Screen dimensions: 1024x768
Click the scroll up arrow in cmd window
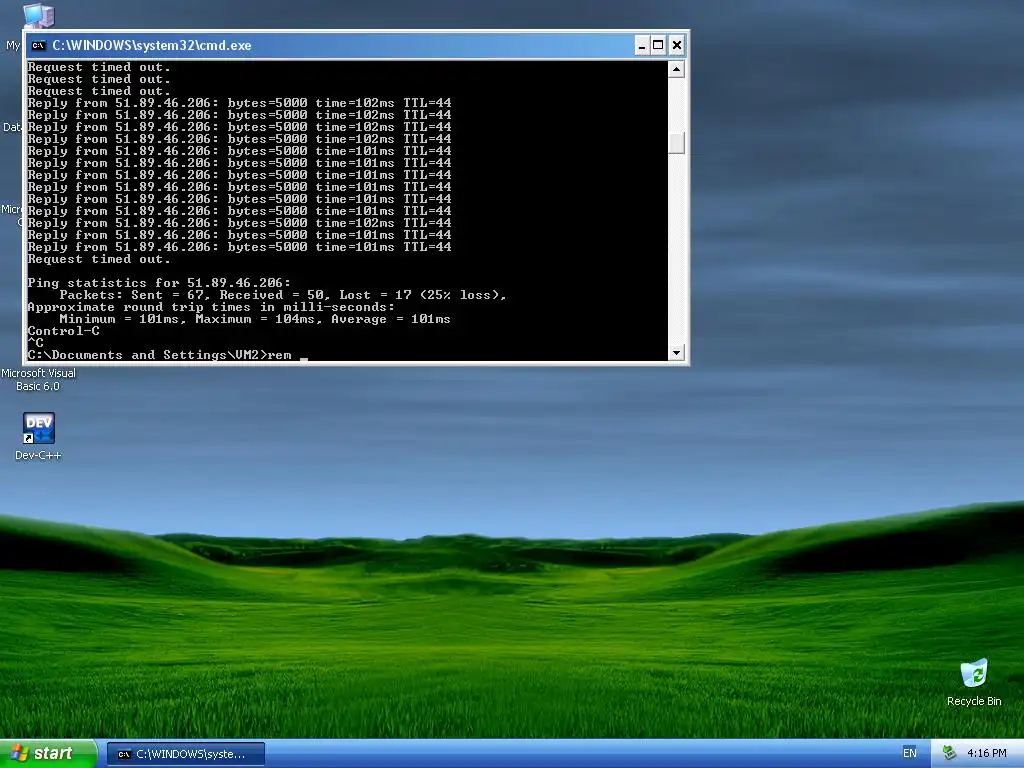[x=677, y=69]
